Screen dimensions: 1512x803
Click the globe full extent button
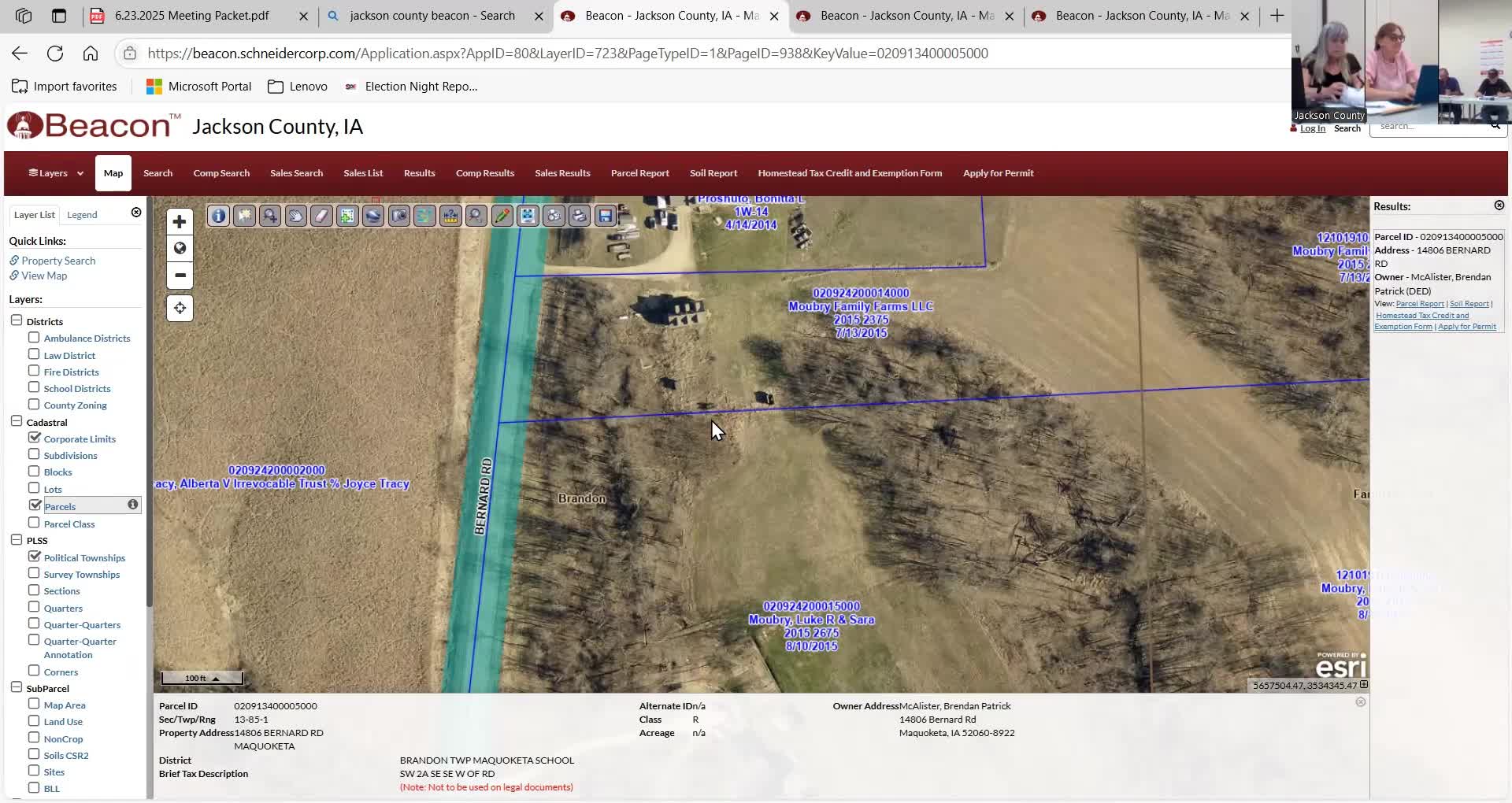pos(180,249)
